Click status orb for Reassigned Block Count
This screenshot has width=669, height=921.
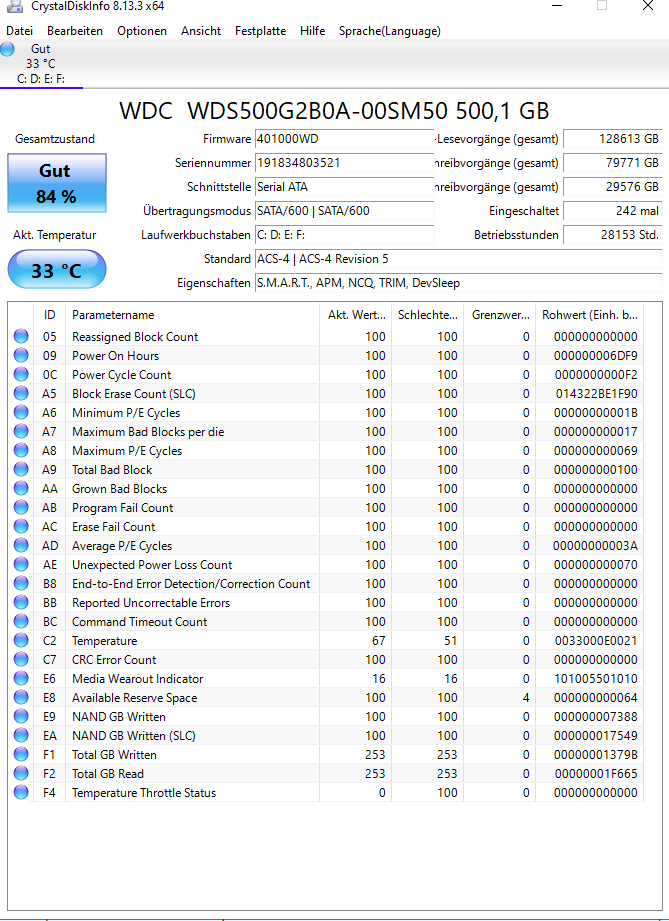21,336
